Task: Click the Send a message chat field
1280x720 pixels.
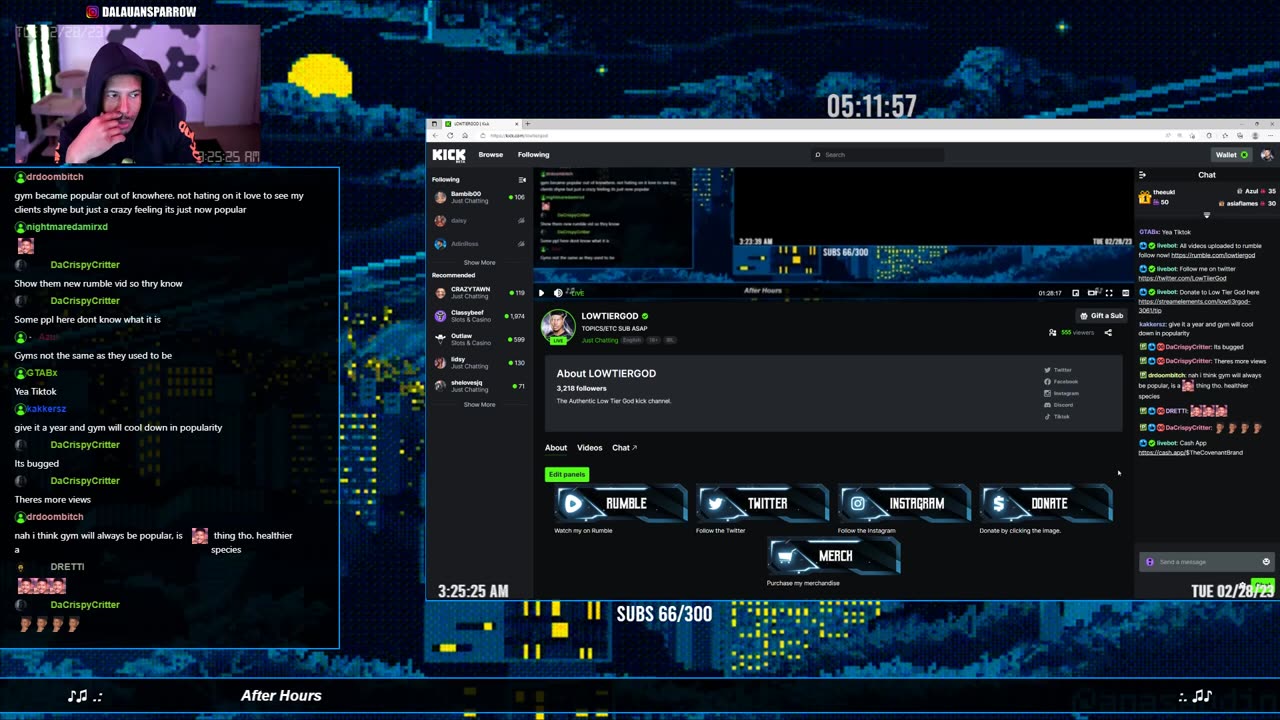Action: pos(1208,562)
